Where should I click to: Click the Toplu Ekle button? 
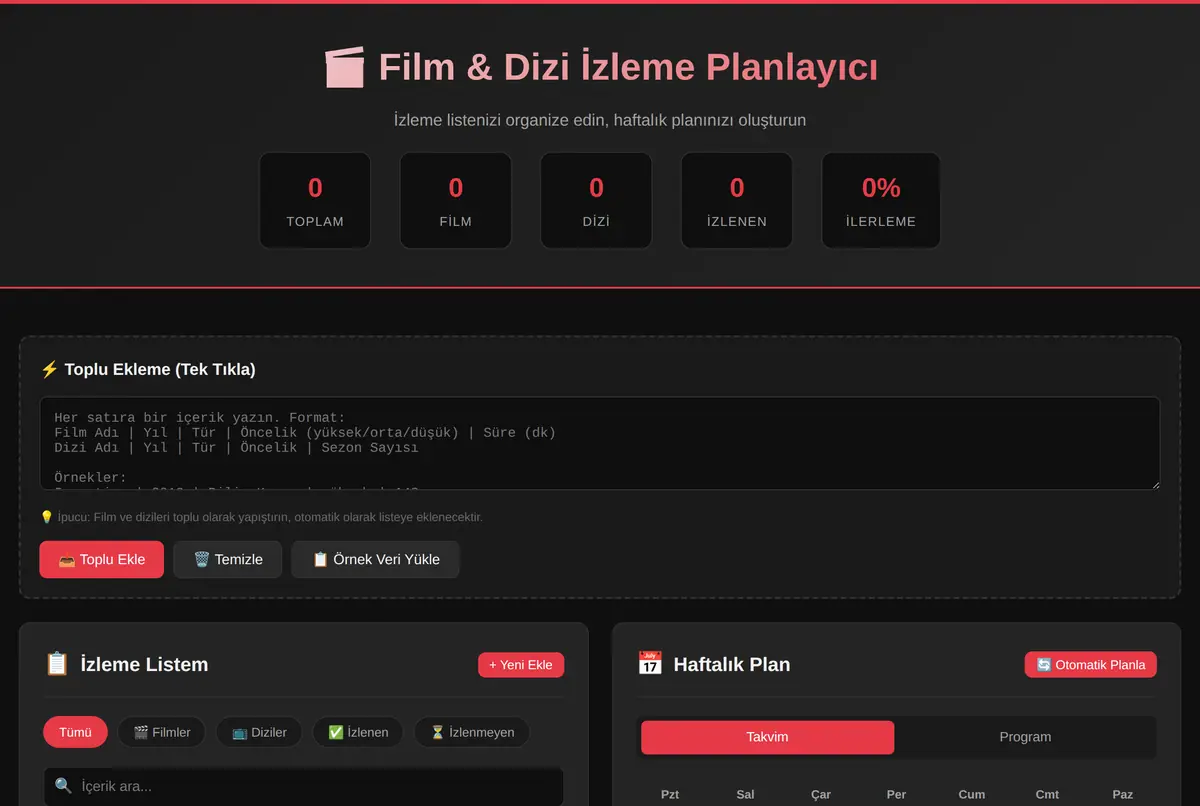click(101, 559)
